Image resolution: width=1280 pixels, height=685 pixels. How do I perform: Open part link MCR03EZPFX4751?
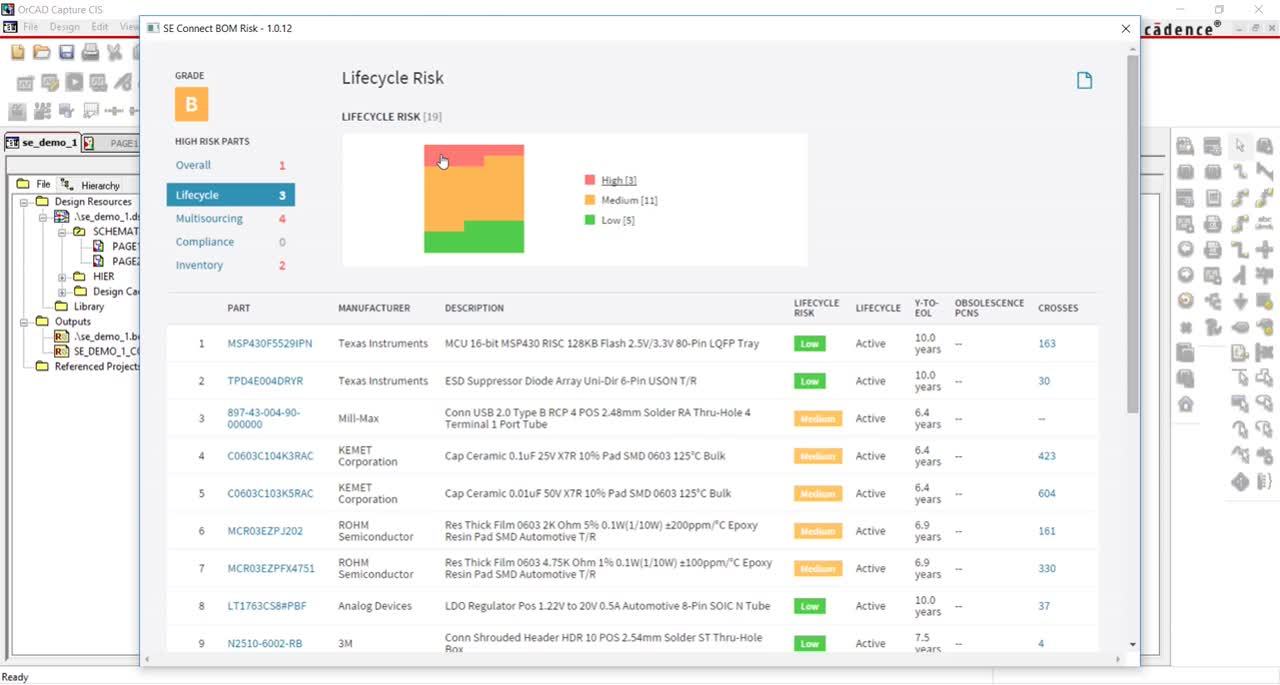click(271, 568)
